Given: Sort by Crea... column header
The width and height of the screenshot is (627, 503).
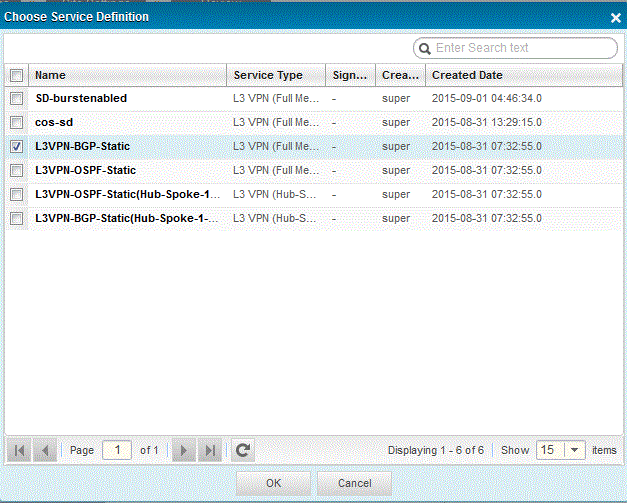Looking at the screenshot, I should tap(400, 75).
